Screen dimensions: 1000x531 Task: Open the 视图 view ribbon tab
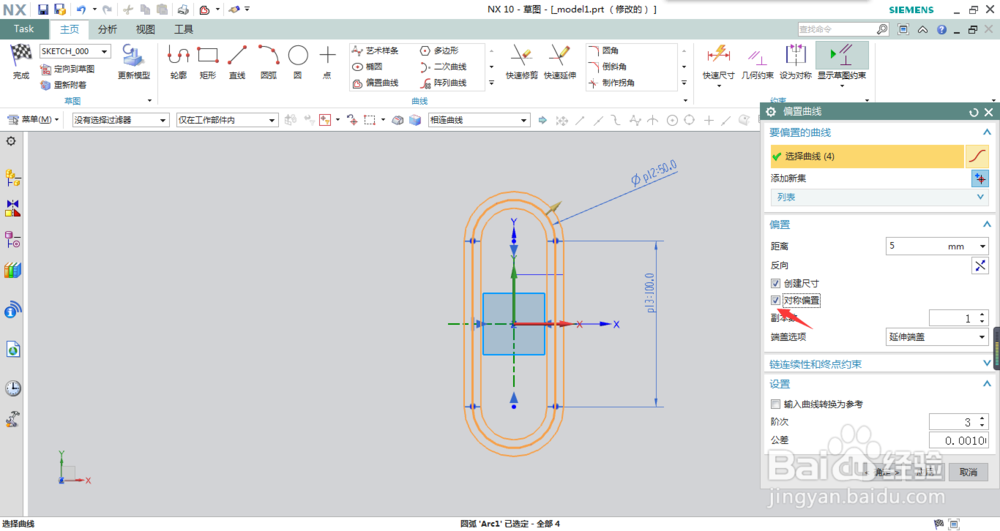click(x=145, y=29)
